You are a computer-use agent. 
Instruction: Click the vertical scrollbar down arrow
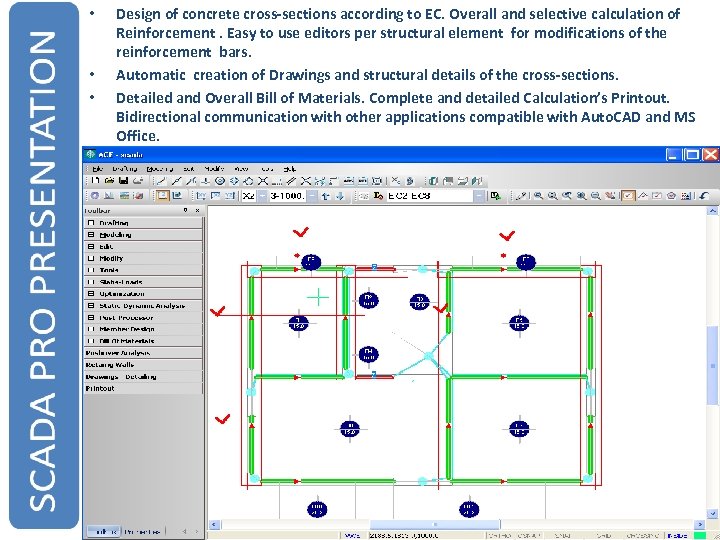pos(713,513)
